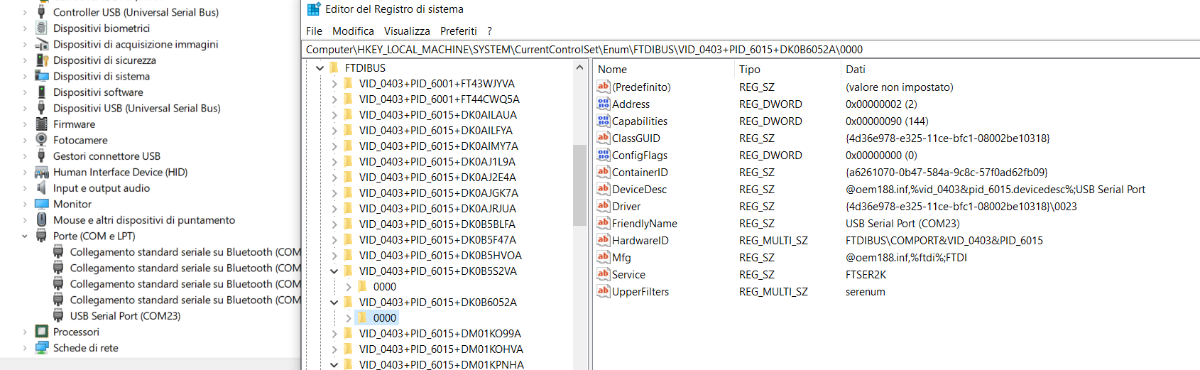Screen dimensions: 1200x370
Task: Select the VID_0403+PID_6015+DK0AJRJUA key
Action: [x=438, y=208]
